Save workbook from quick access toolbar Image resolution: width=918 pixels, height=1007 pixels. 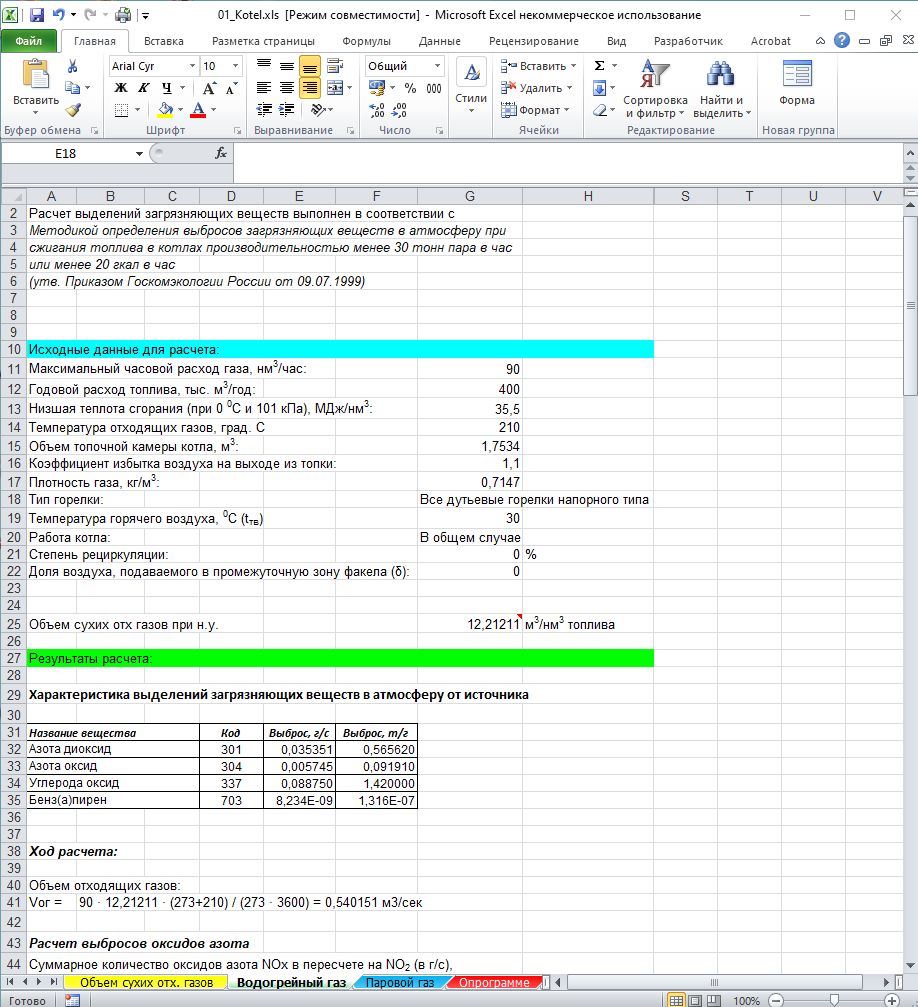click(x=37, y=14)
